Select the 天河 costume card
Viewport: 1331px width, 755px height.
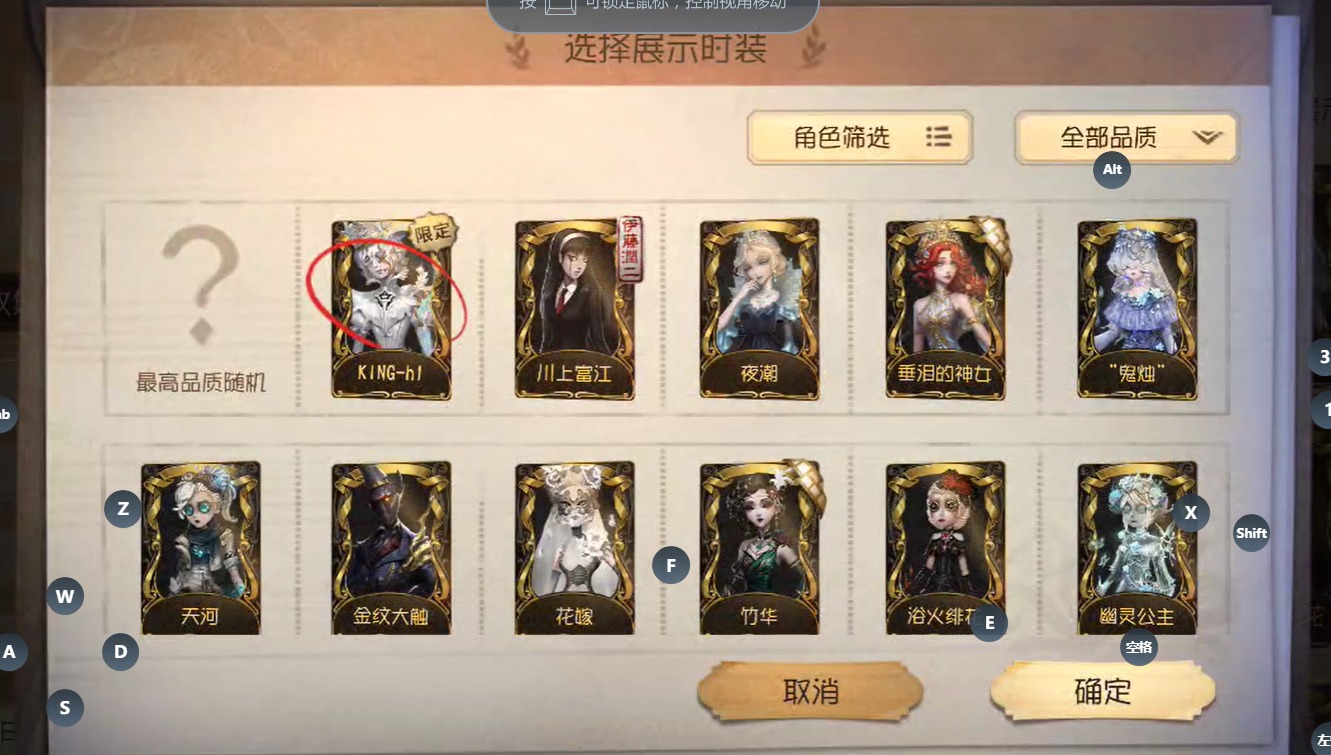(x=201, y=548)
